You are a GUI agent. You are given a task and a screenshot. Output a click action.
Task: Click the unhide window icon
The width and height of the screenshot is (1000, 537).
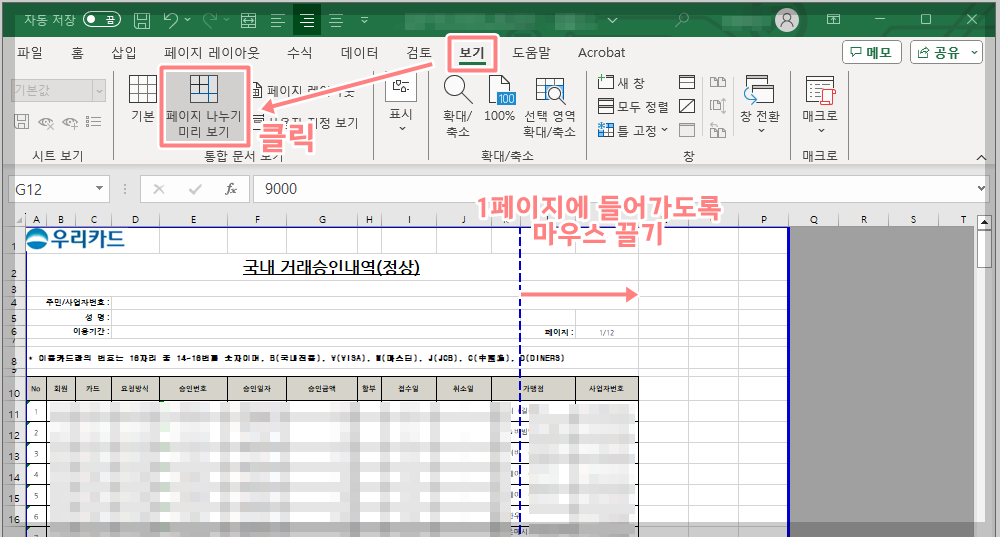(687, 130)
